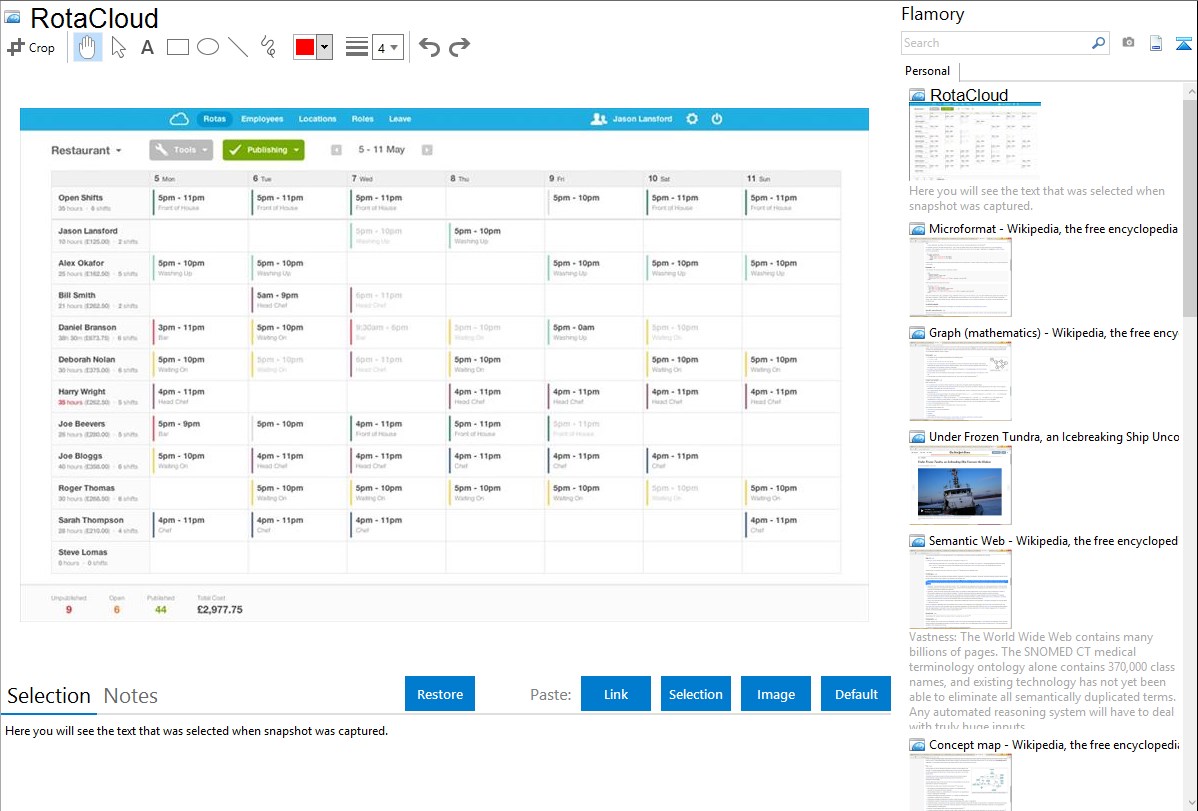Viewport: 1198px width, 811px height.
Task: Click the Microformat - Wikipedia title
Action: [x=1053, y=229]
